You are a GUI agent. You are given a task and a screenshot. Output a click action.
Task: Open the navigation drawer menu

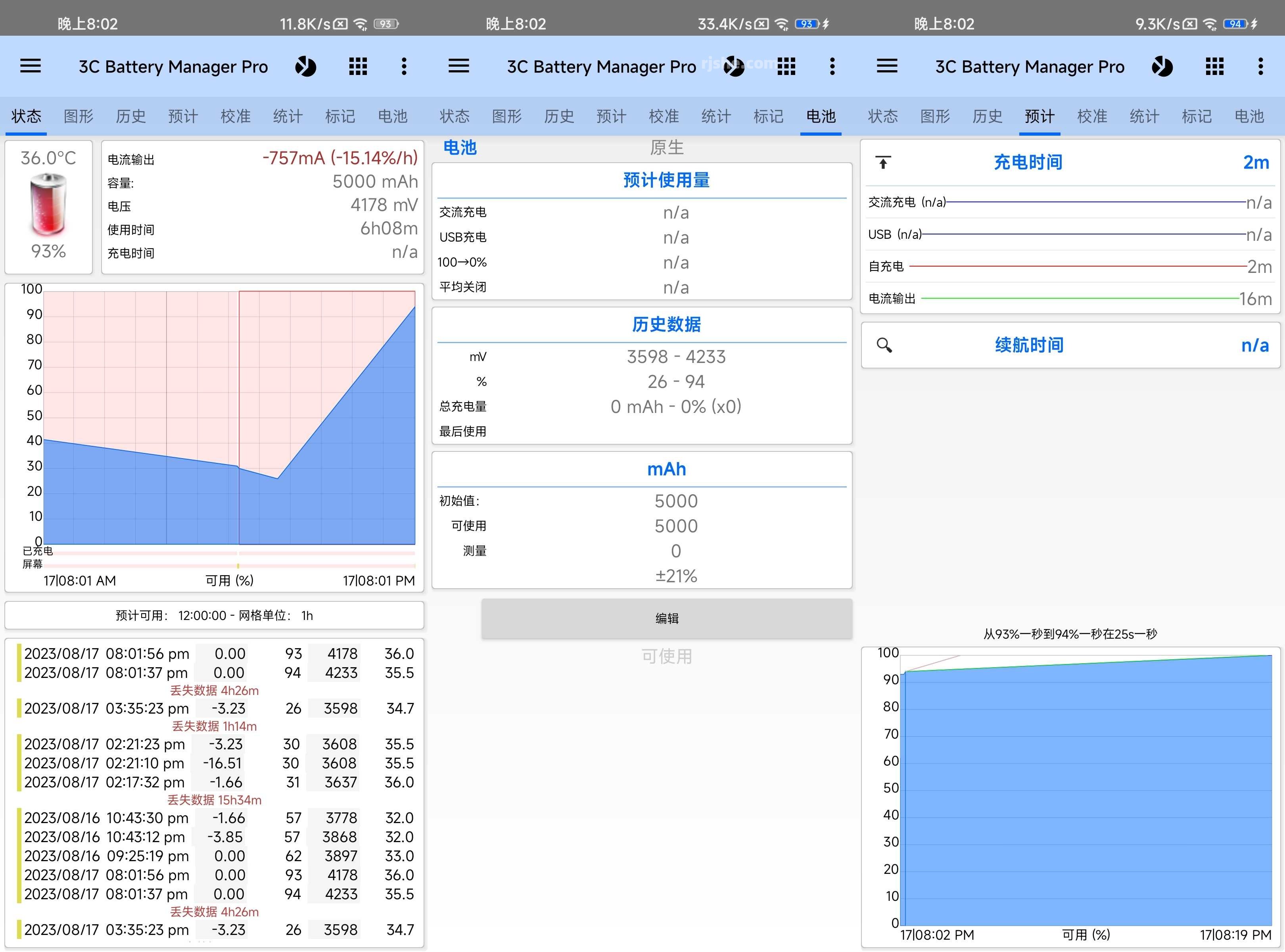click(31, 66)
